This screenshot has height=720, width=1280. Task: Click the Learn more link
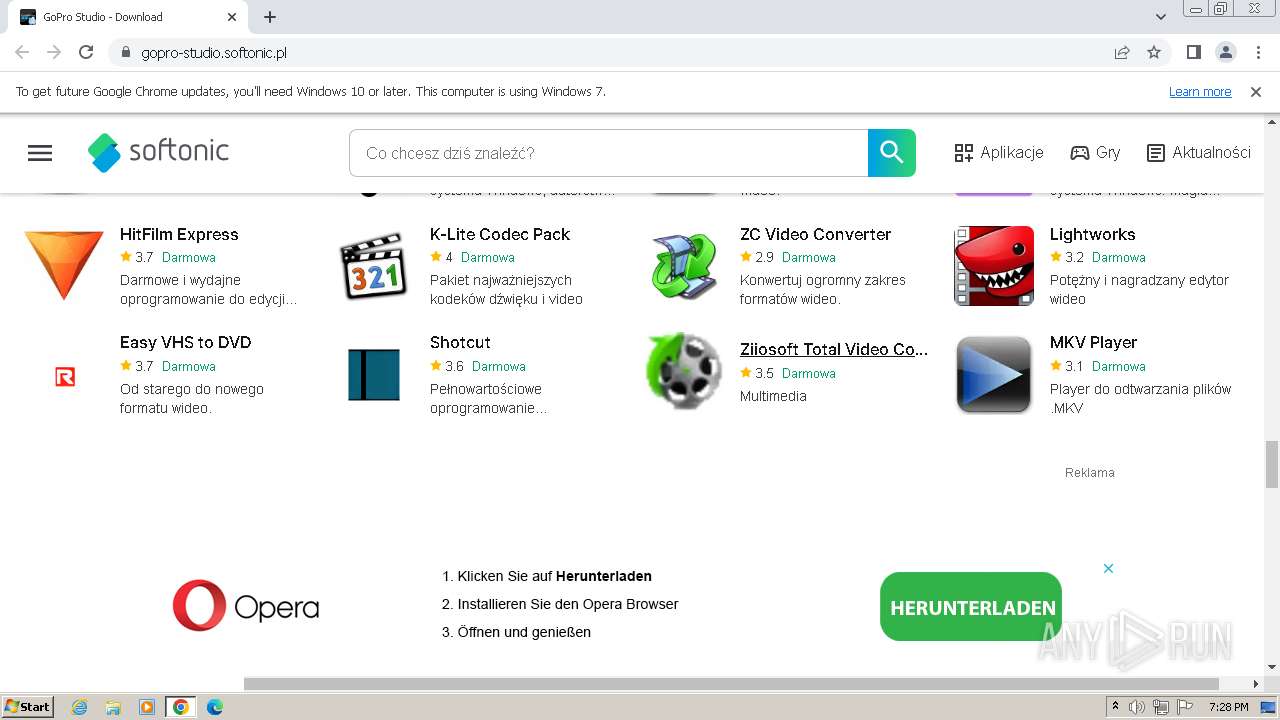(x=1200, y=92)
